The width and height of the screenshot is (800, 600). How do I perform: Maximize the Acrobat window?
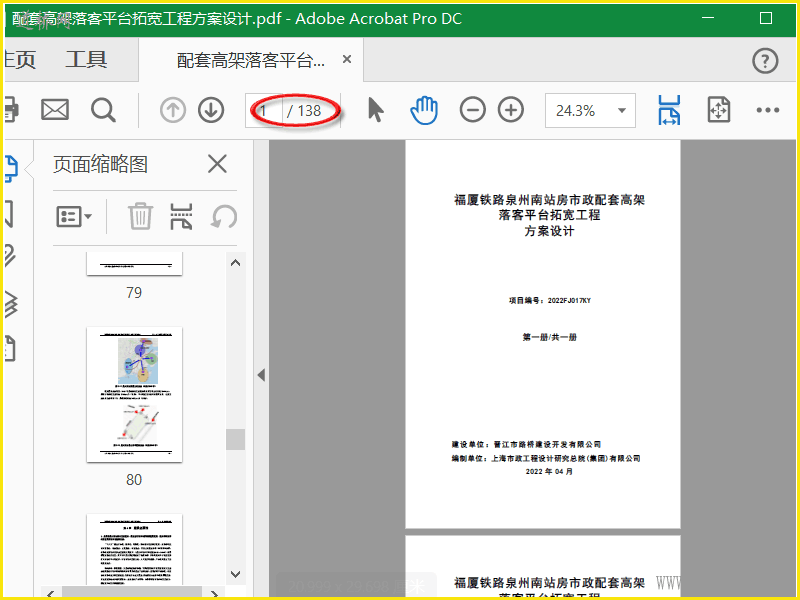pyautogui.click(x=765, y=18)
